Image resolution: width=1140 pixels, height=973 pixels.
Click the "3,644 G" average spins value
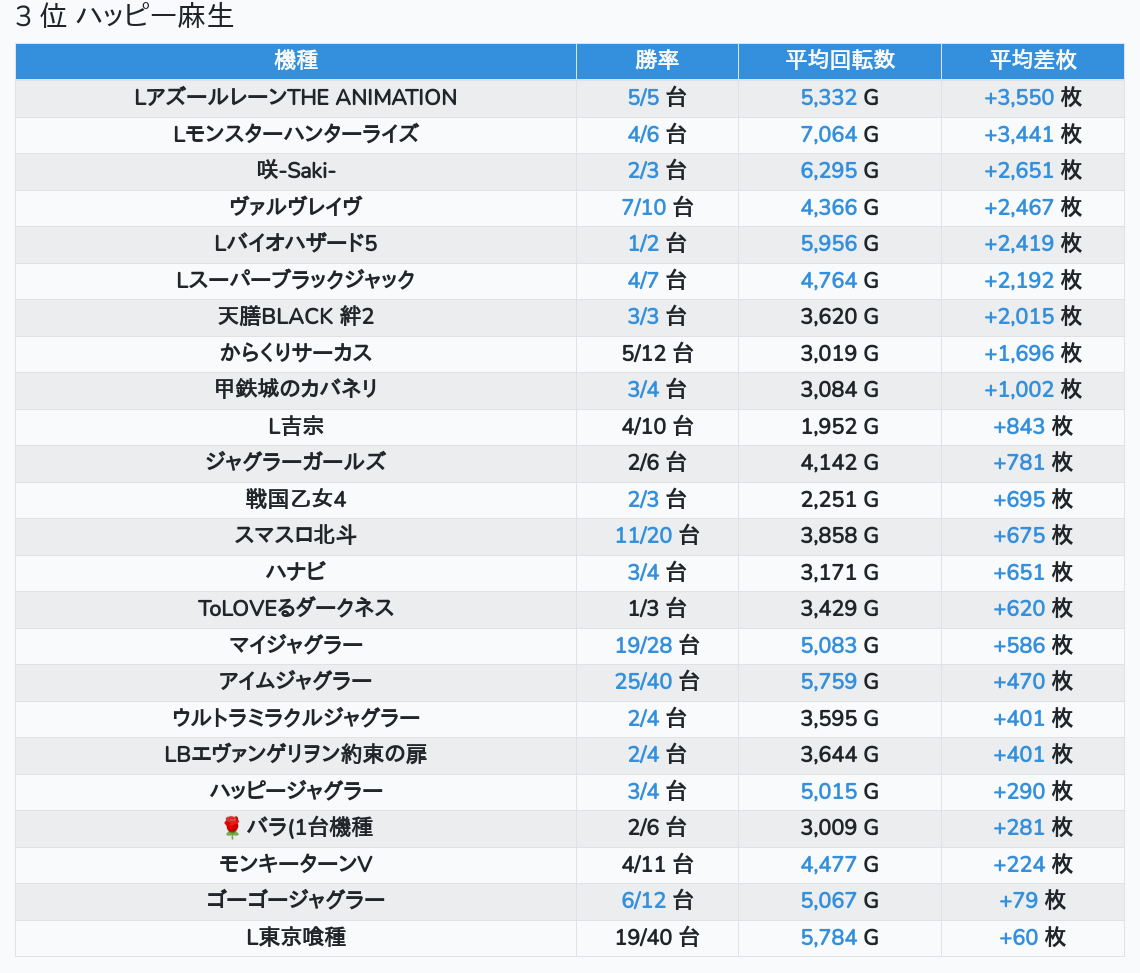840,755
